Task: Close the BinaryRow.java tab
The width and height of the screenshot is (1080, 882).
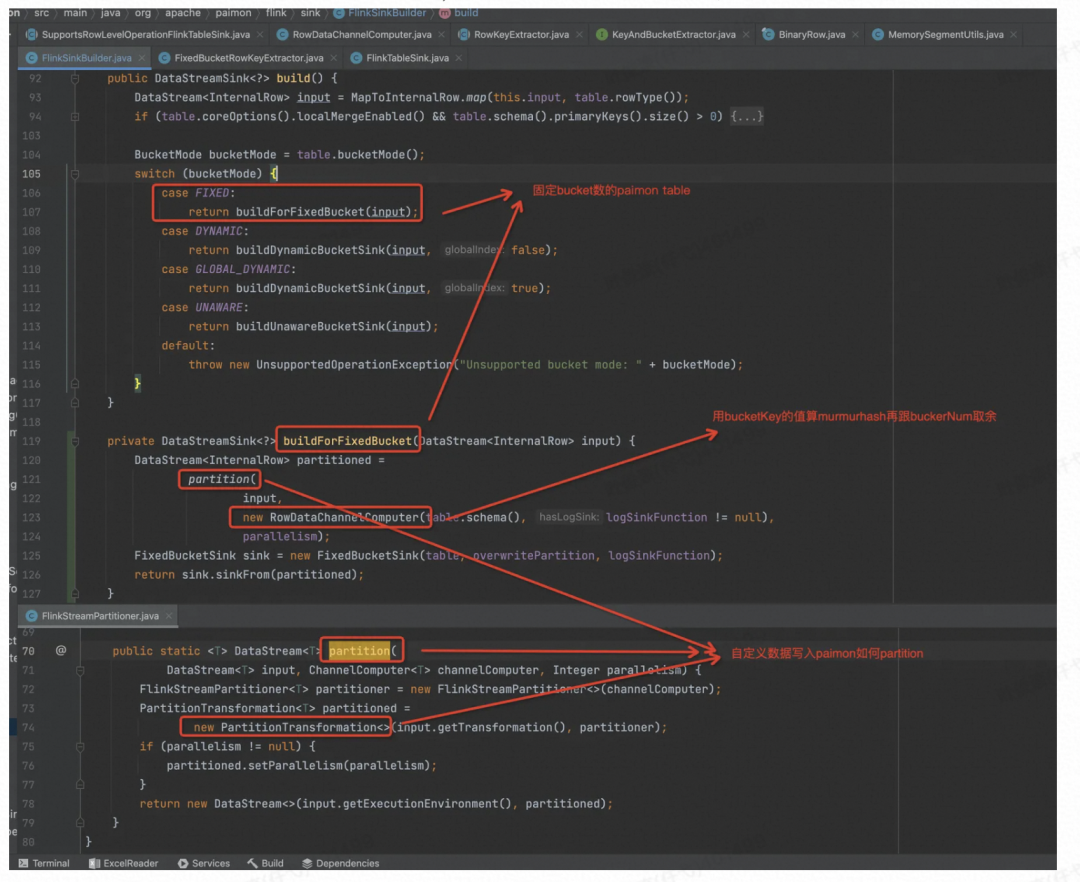Action: [854, 35]
